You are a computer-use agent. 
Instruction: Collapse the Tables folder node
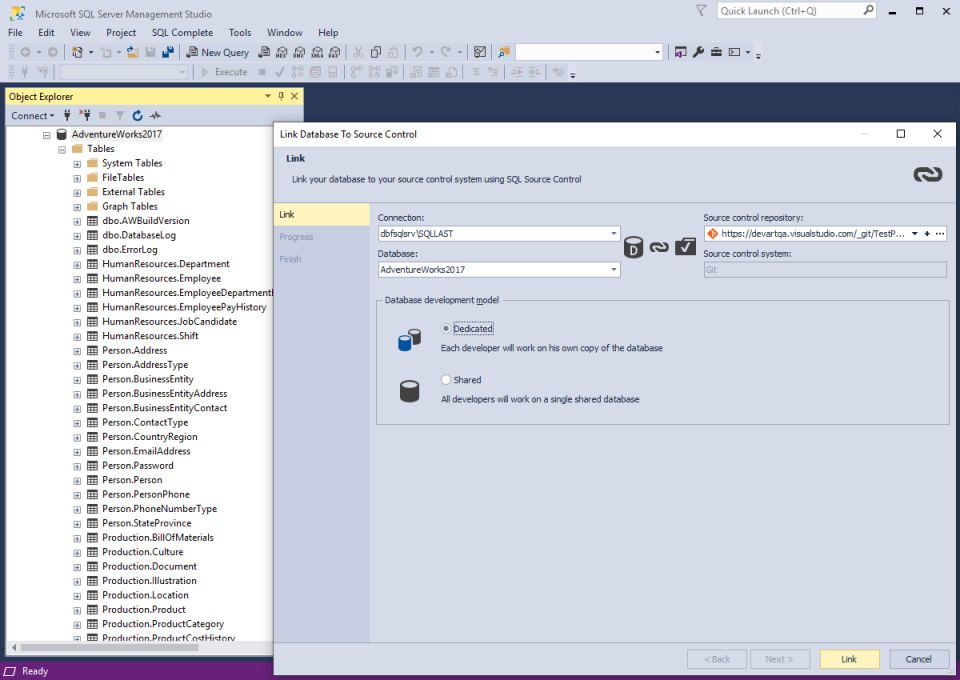tap(62, 149)
